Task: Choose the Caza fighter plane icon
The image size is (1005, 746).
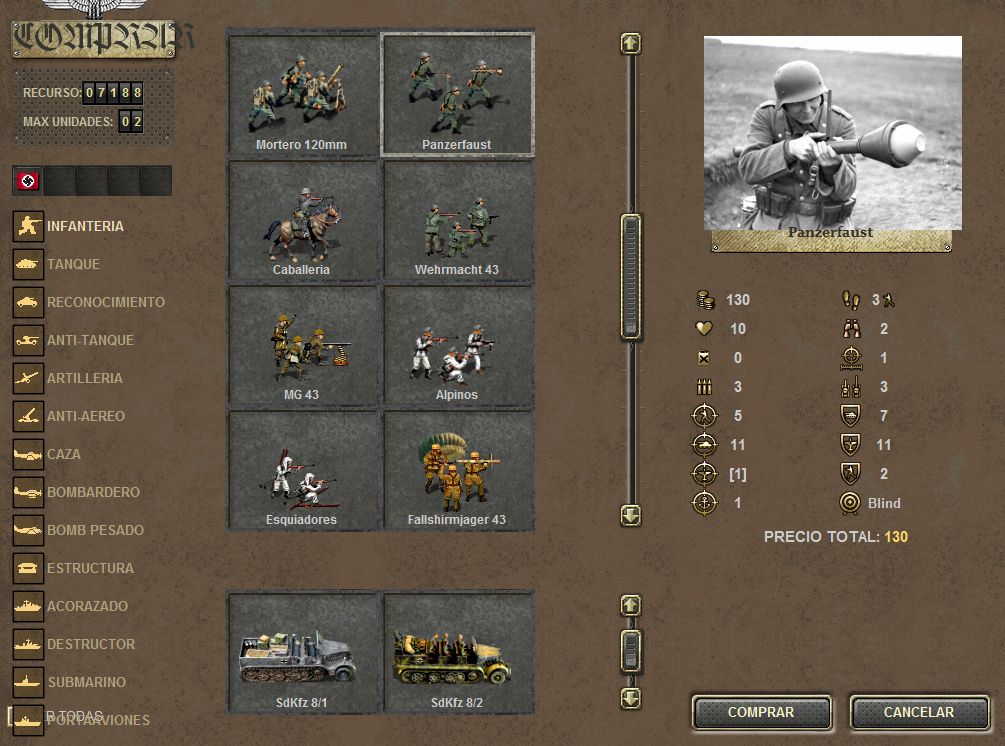Action: point(28,454)
